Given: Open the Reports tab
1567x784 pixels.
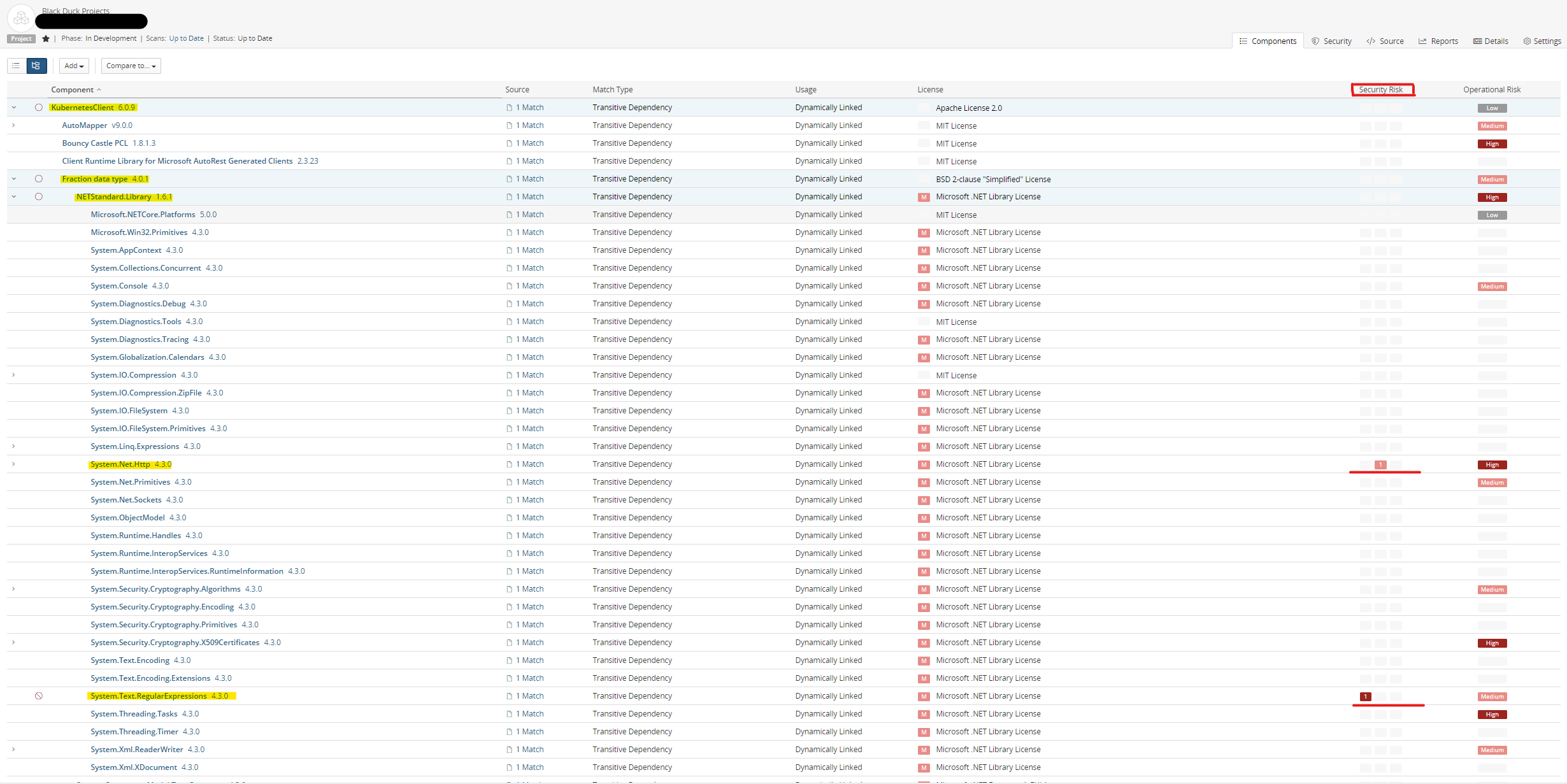Looking at the screenshot, I should point(1438,41).
